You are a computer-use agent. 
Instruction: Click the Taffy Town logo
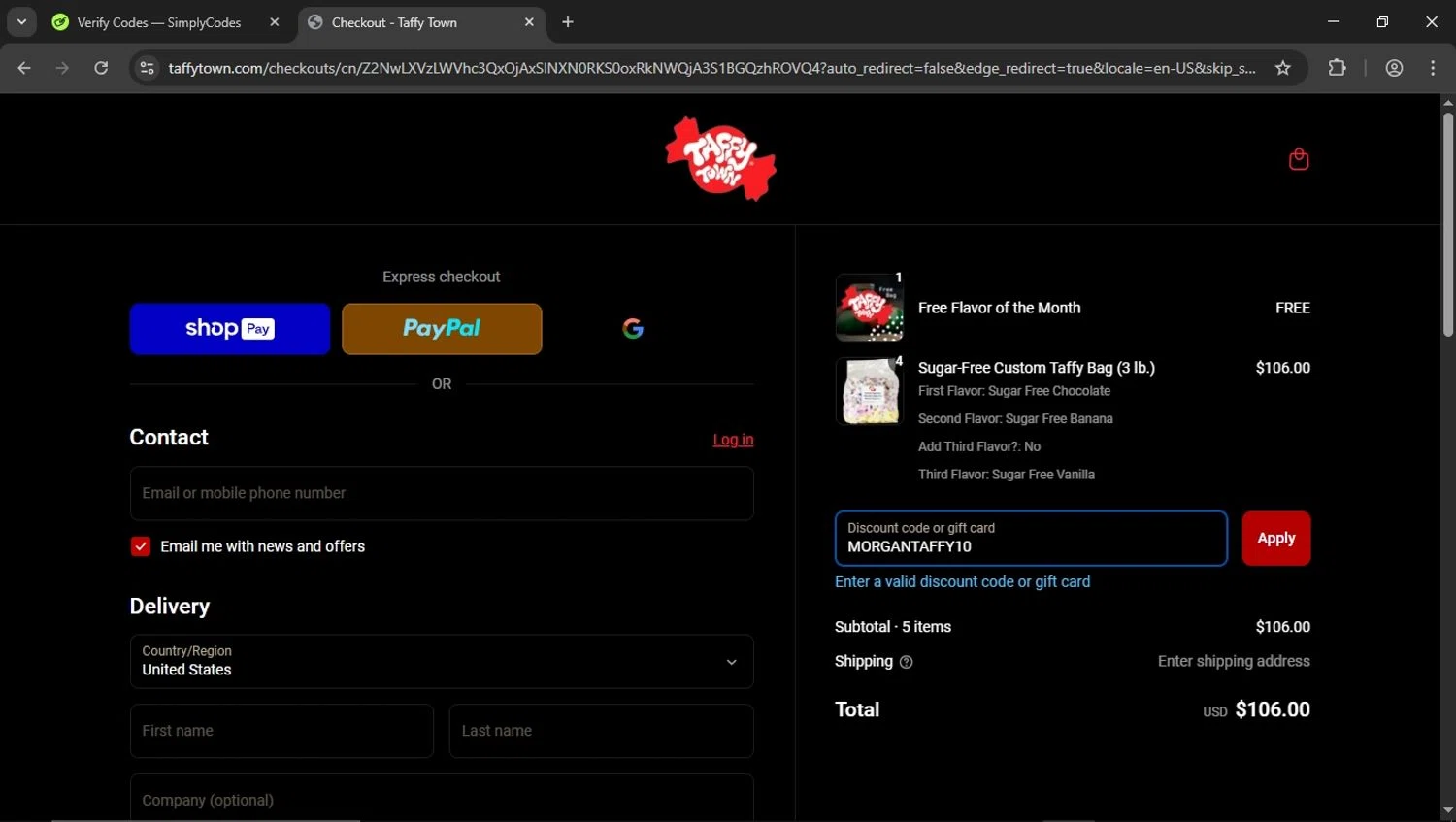[720, 159]
